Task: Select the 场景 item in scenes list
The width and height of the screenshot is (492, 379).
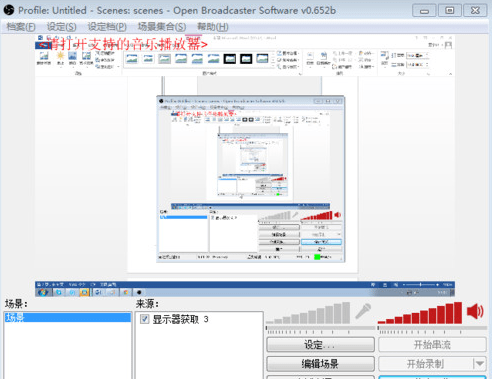Action: click(x=68, y=317)
